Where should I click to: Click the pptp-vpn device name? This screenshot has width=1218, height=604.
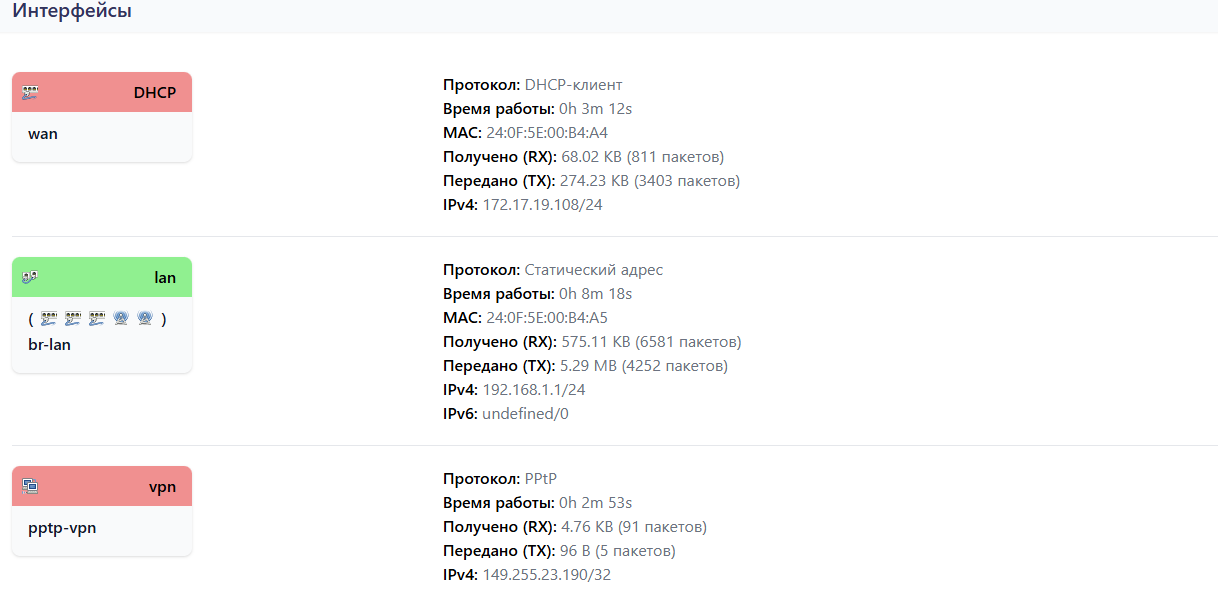click(x=62, y=527)
